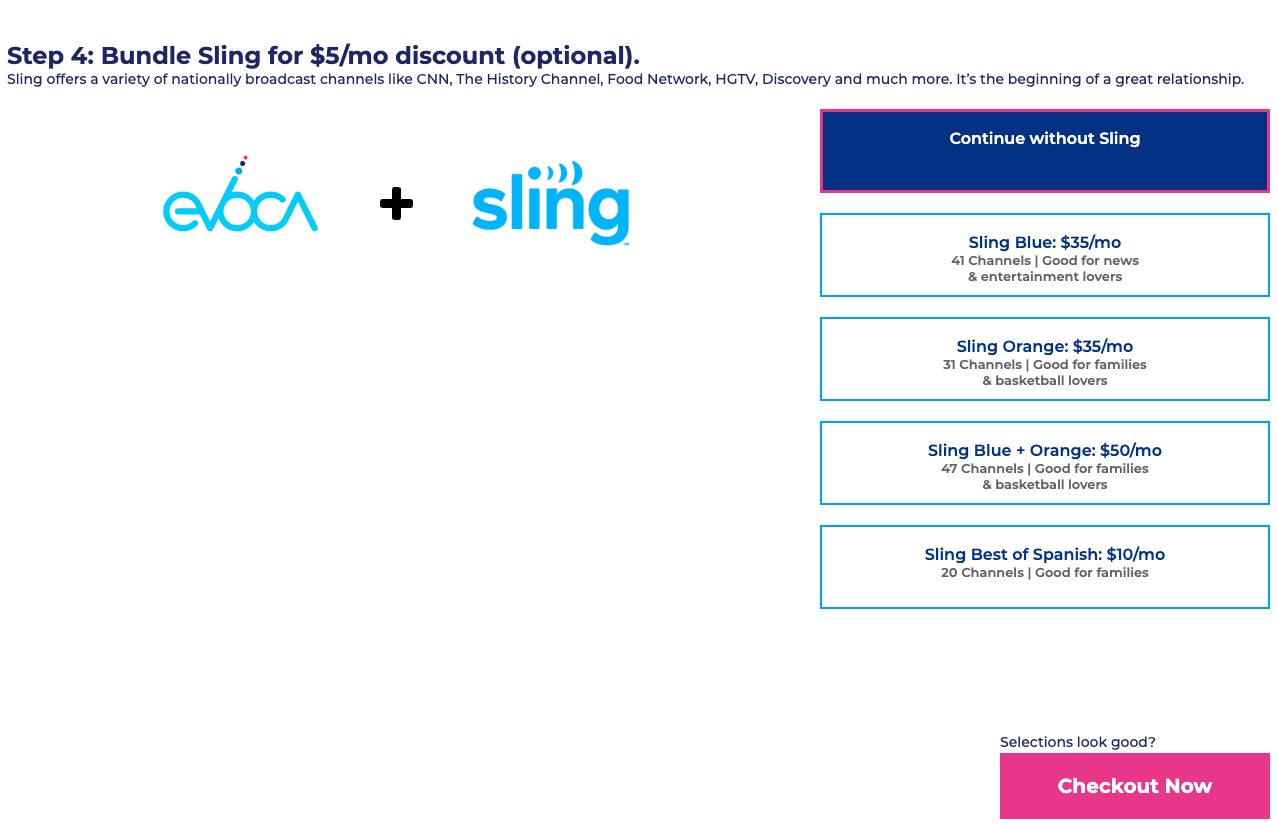The image size is (1278, 826).
Task: Click the "20 Channels | Good for families" text
Action: 1044,573
